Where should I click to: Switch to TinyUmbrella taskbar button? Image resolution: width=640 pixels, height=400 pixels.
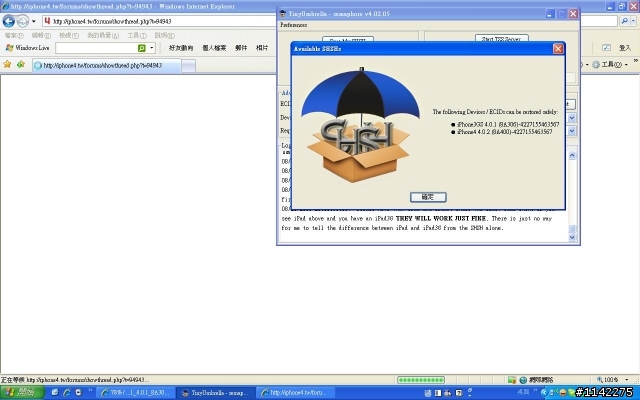click(x=216, y=393)
